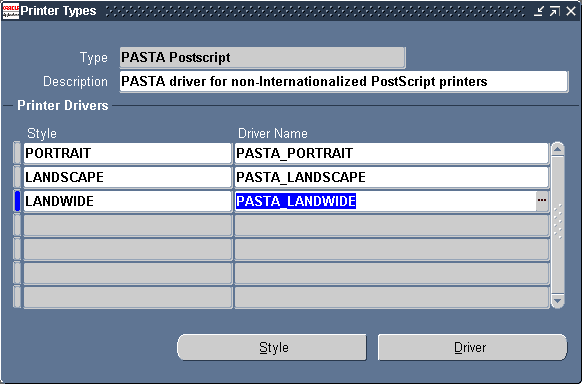Select the LANDSCAPE style field
Viewport: 582px width, 384px height.
tap(128, 177)
